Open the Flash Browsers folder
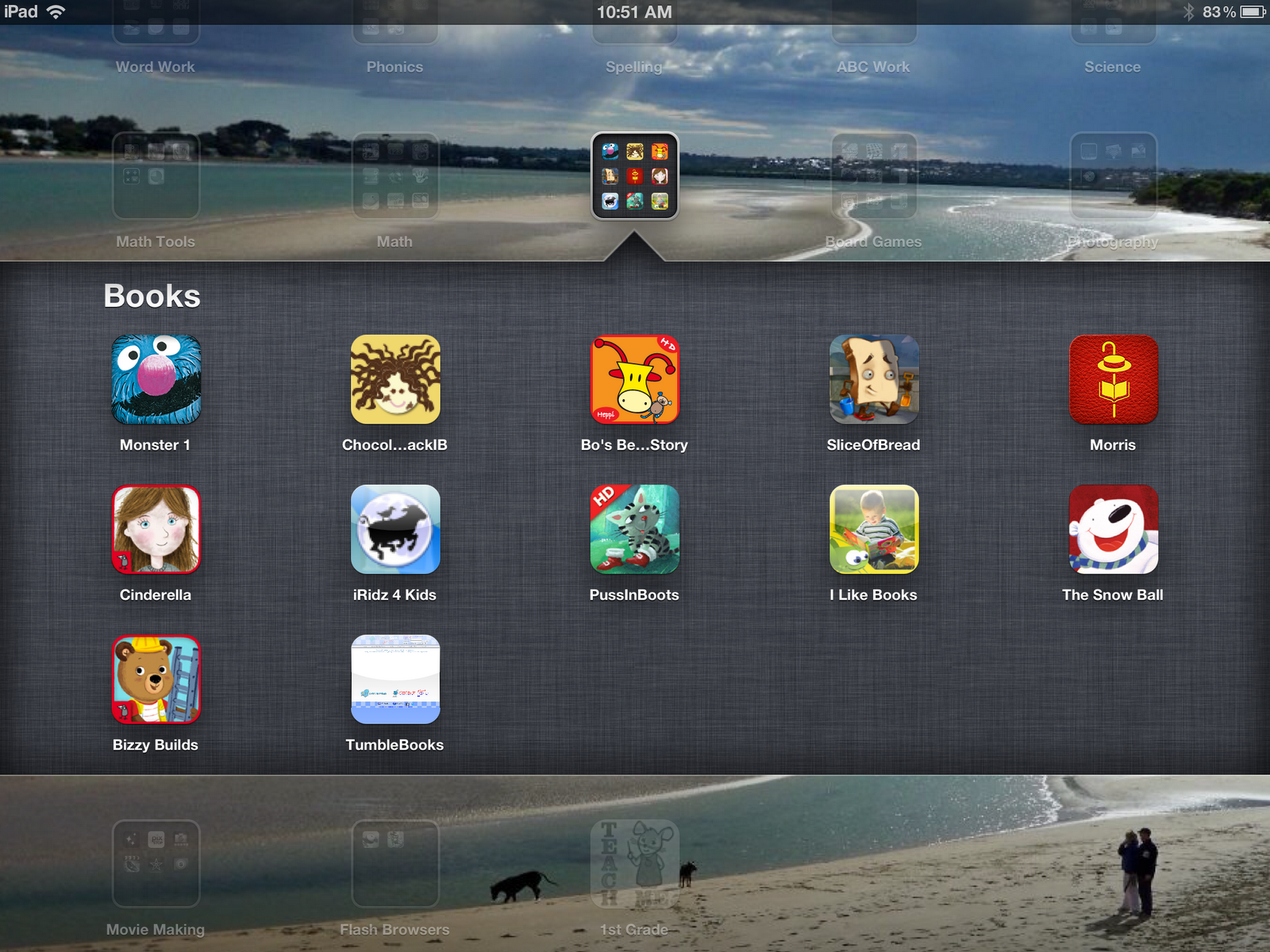 [394, 865]
